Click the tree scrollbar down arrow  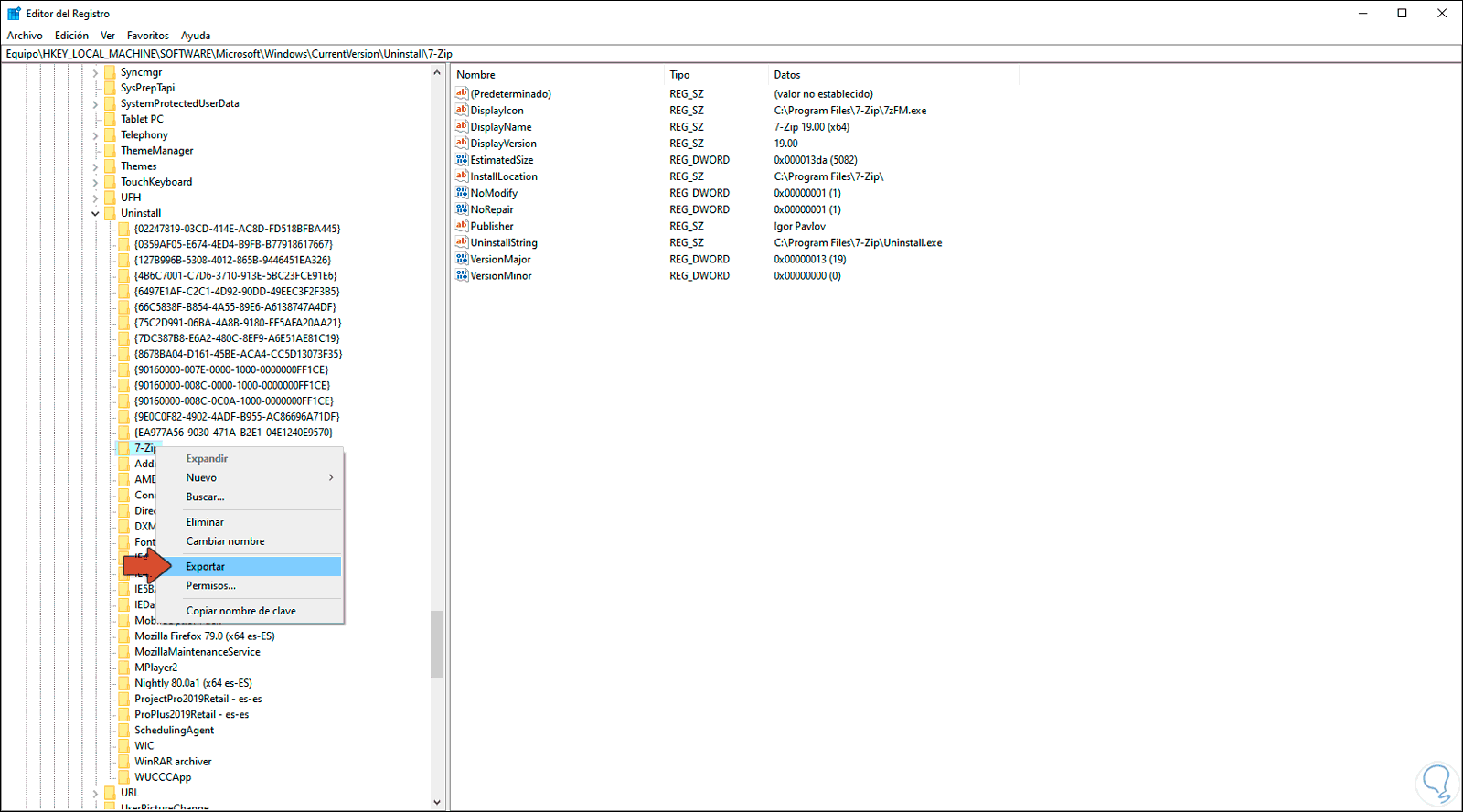point(437,802)
